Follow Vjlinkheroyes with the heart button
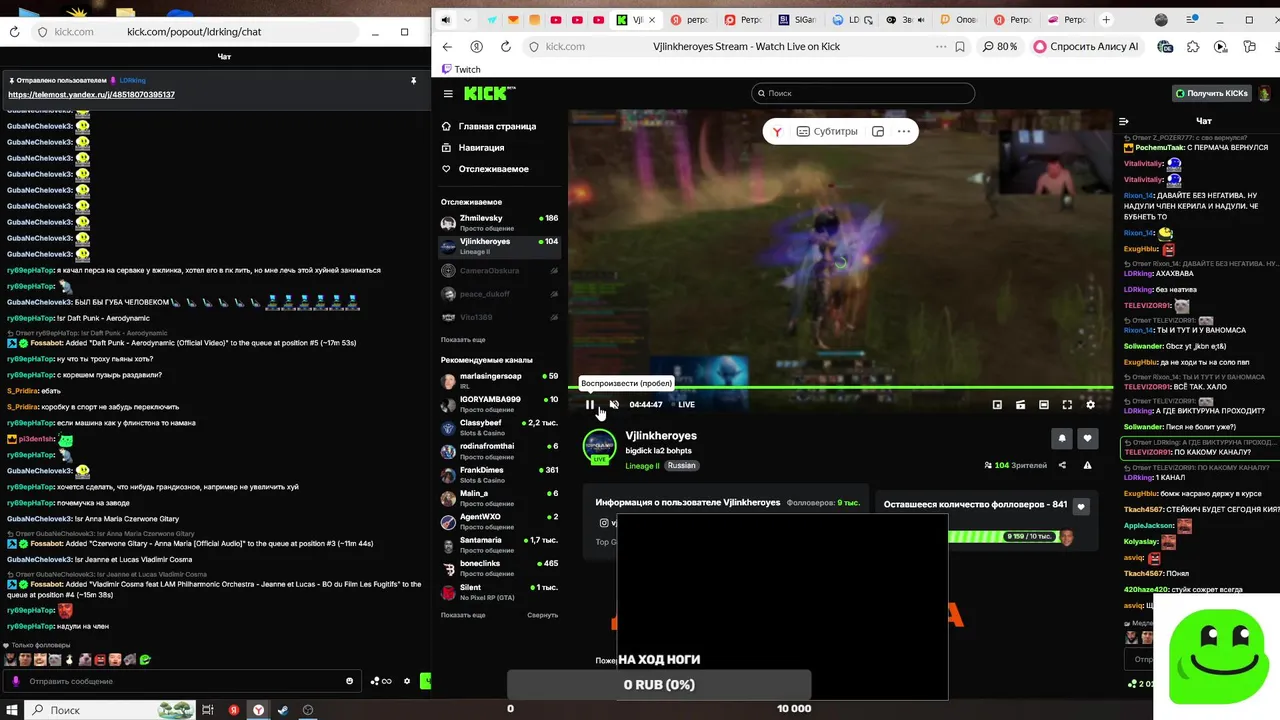 coord(1087,438)
